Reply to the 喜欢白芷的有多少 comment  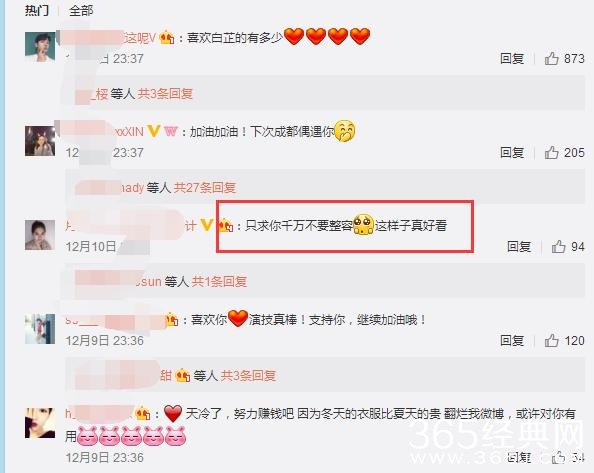512,59
